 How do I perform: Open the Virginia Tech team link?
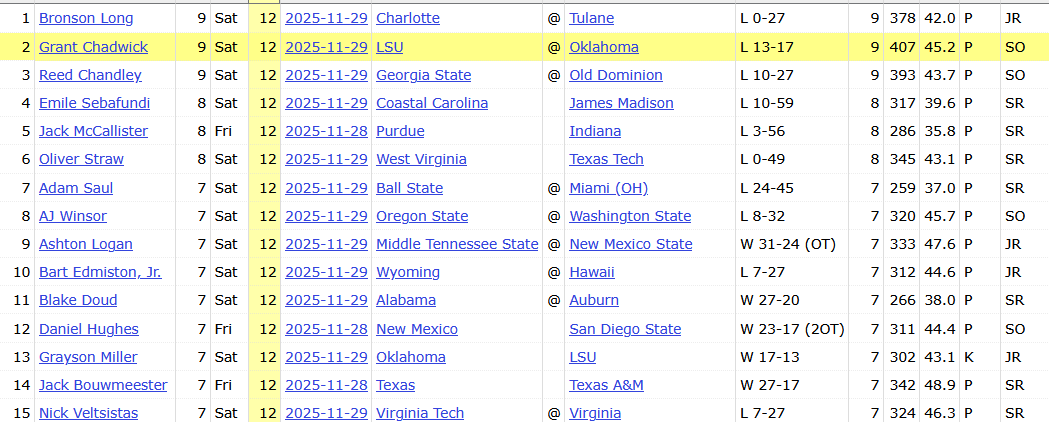420,413
